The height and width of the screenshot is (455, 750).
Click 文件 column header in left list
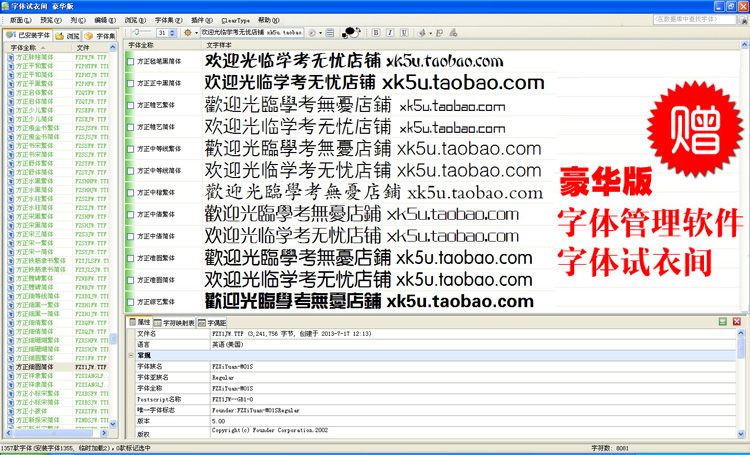click(90, 47)
